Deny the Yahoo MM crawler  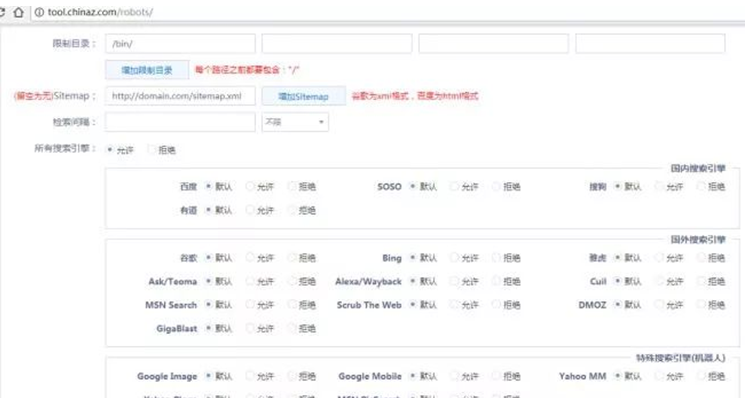[x=701, y=376]
